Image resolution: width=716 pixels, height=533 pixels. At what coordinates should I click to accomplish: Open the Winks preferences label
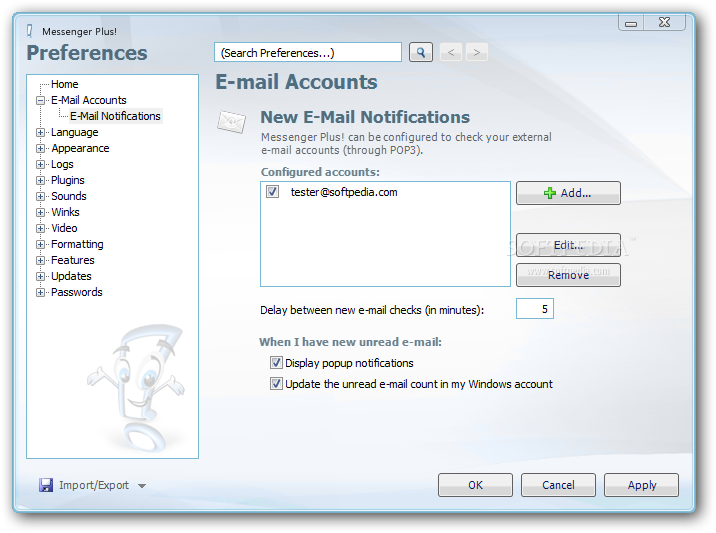tap(65, 212)
